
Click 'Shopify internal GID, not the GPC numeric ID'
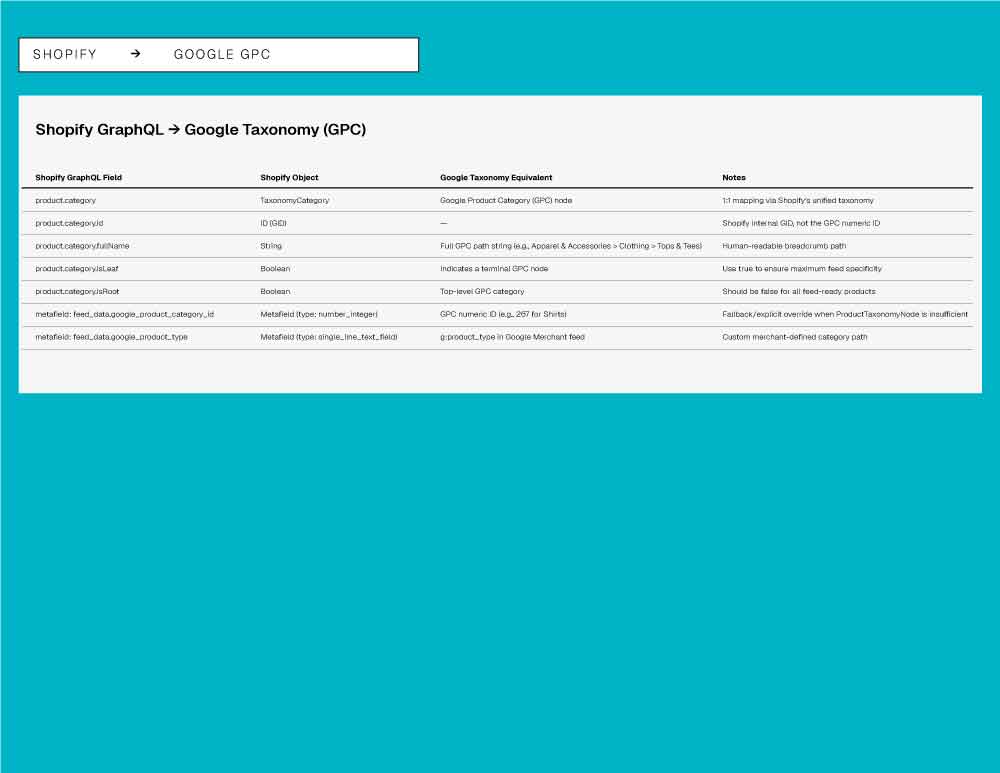(x=800, y=223)
